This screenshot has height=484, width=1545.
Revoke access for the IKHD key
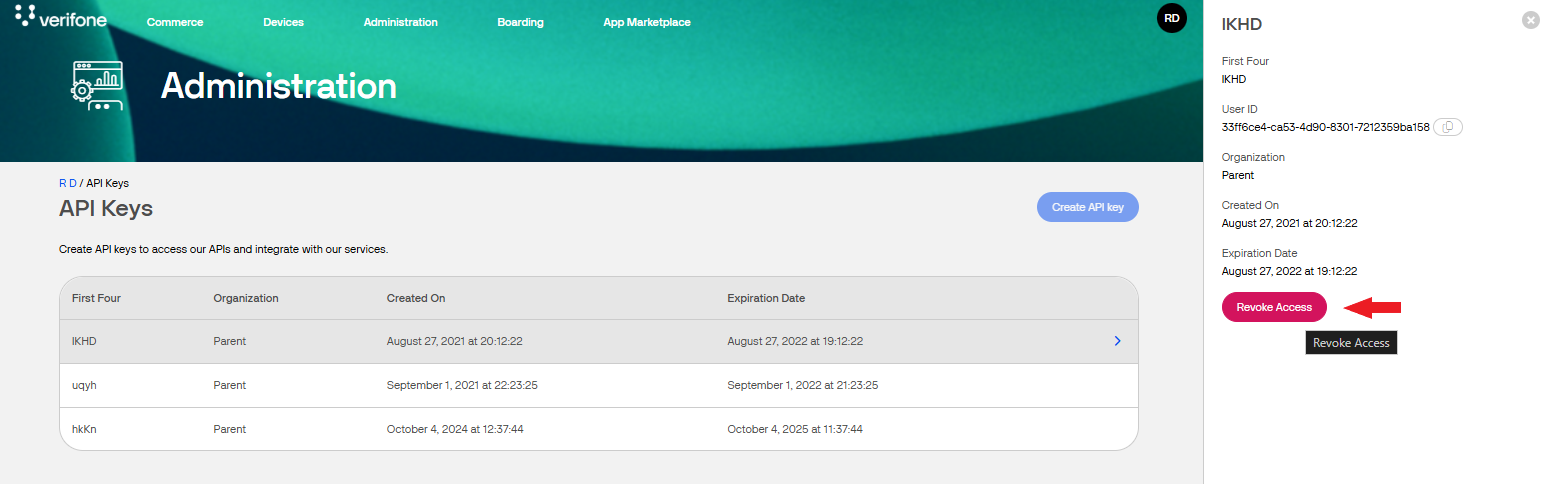point(1273,307)
